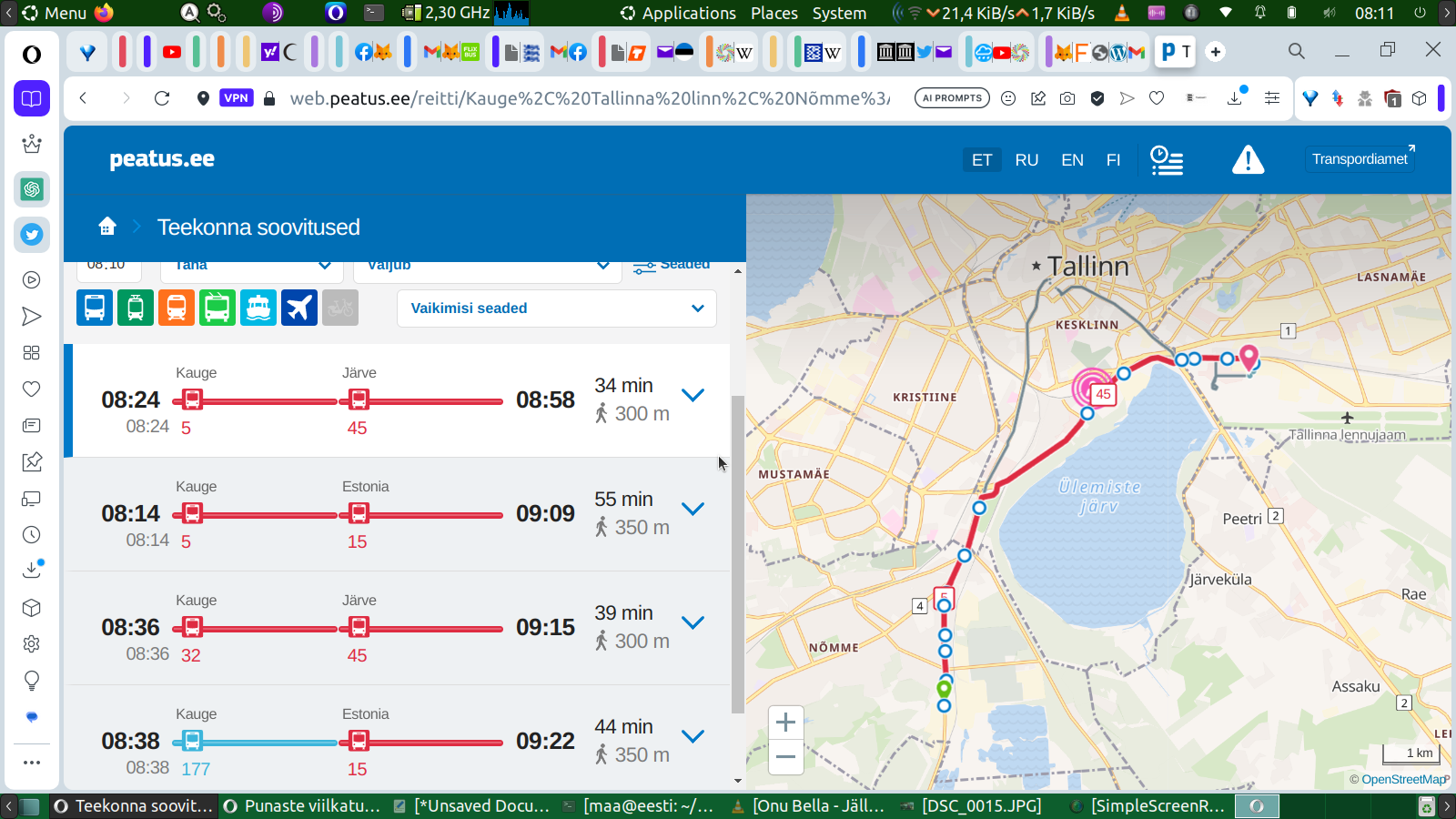Open Twitter in the Opera sidebar

tap(32, 235)
